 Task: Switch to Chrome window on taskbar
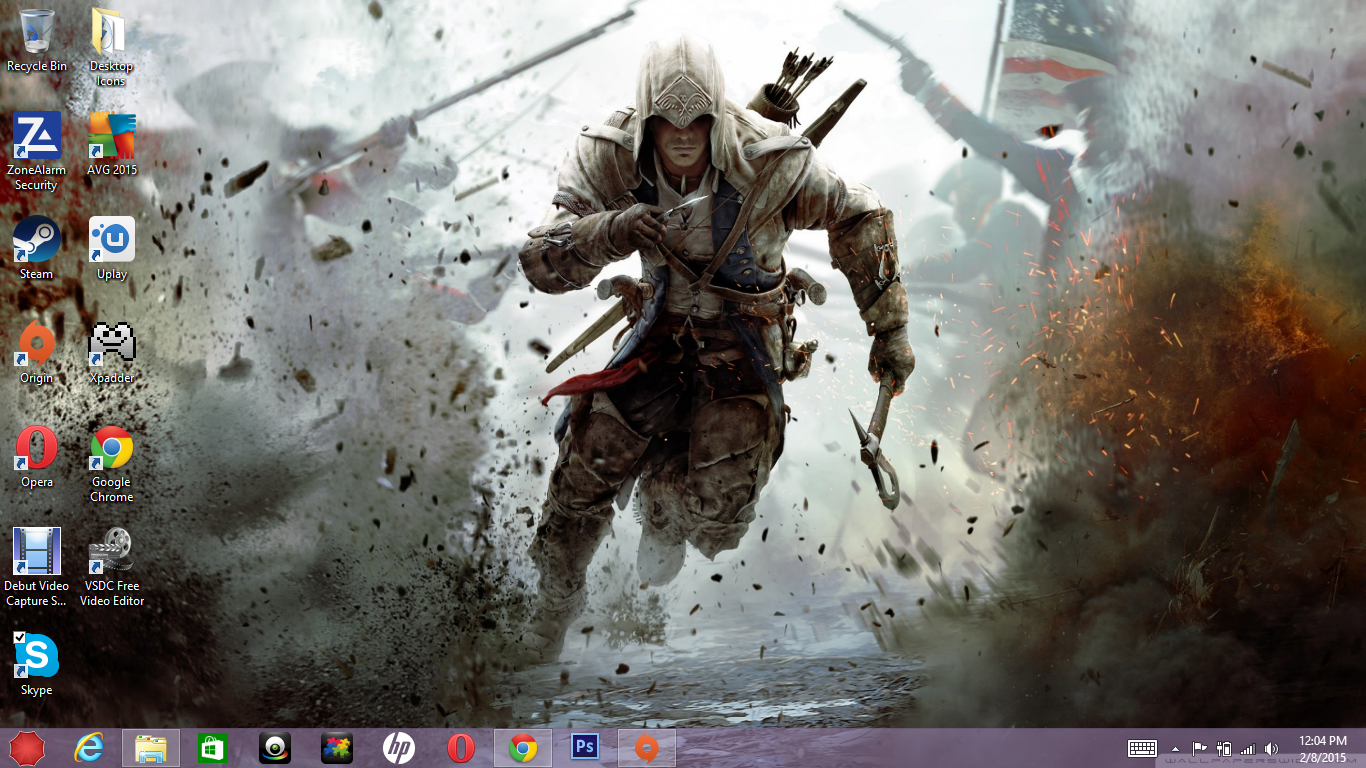[522, 747]
